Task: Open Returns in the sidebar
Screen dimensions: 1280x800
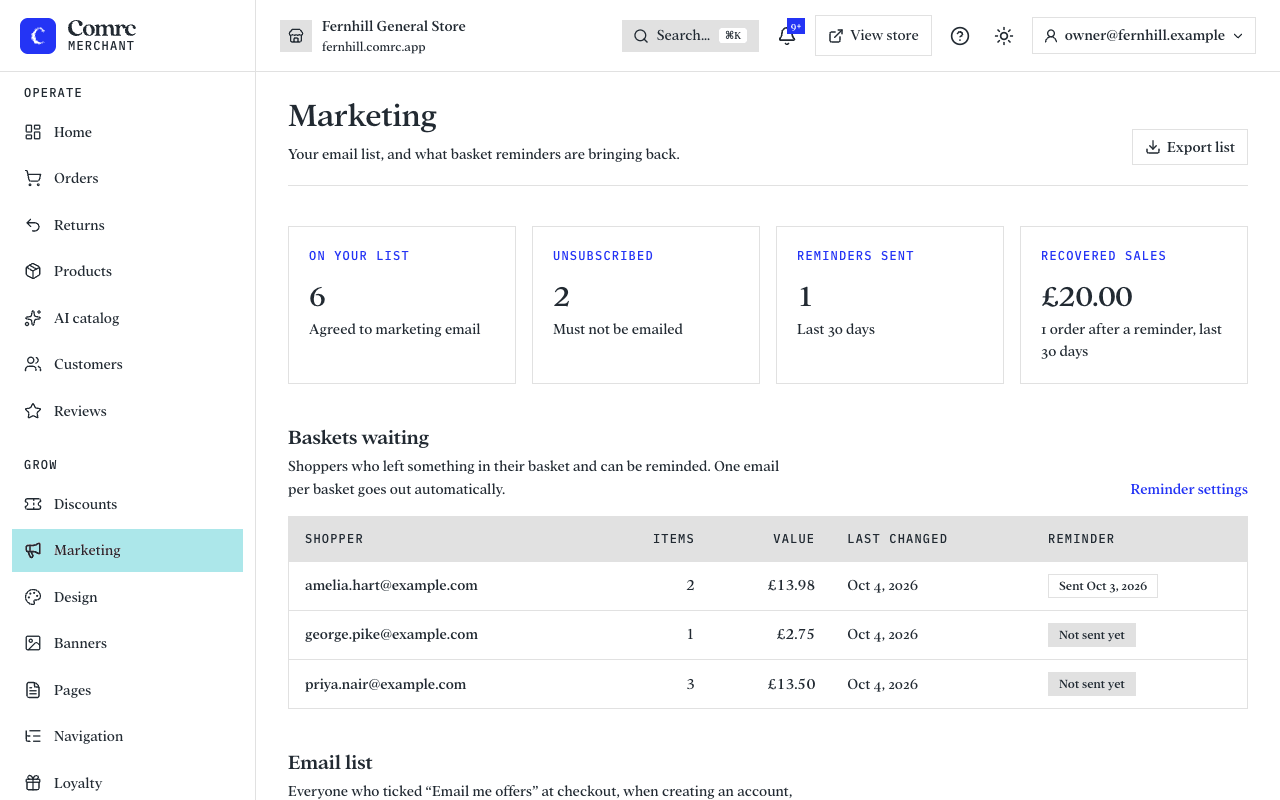Action: pos(127,225)
